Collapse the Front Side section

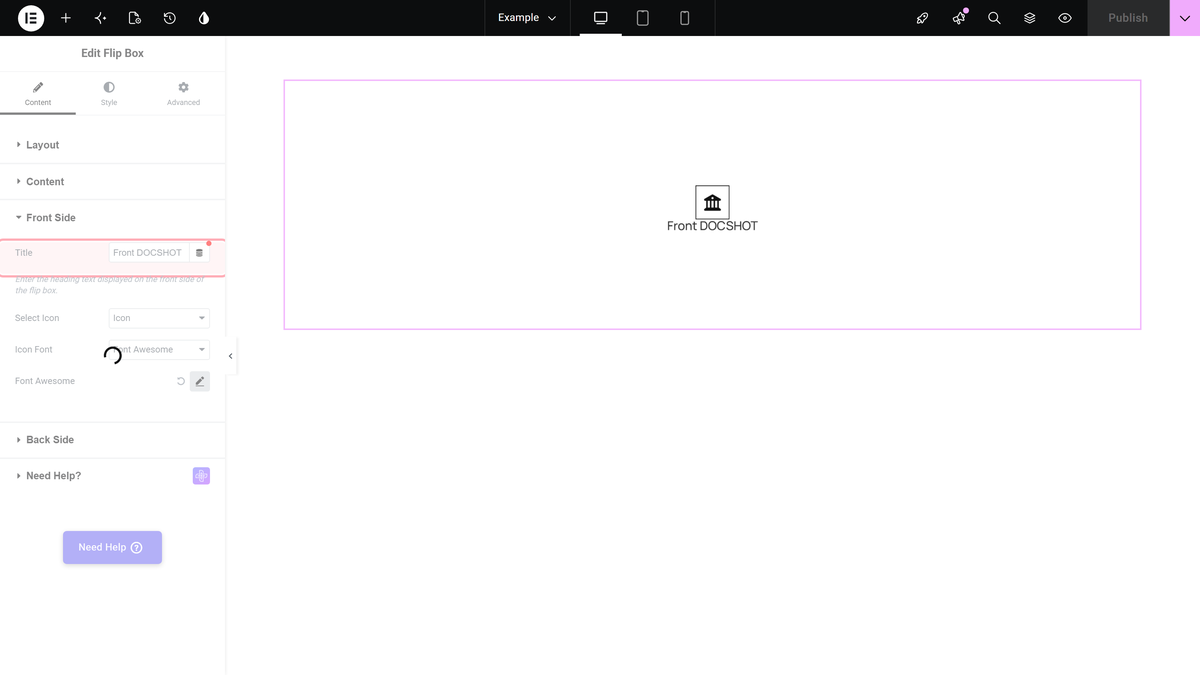pos(112,218)
